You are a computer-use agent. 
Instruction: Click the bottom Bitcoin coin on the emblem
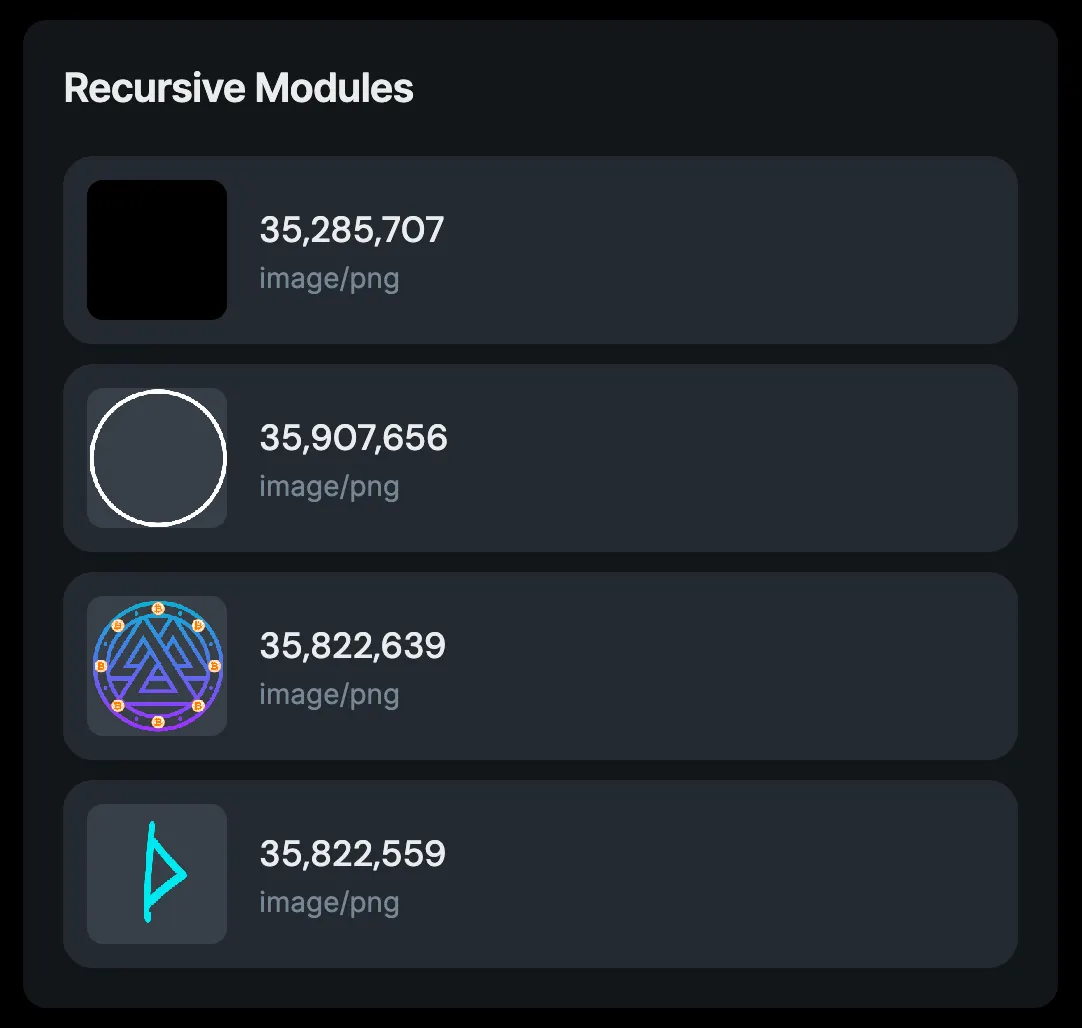coord(157,722)
